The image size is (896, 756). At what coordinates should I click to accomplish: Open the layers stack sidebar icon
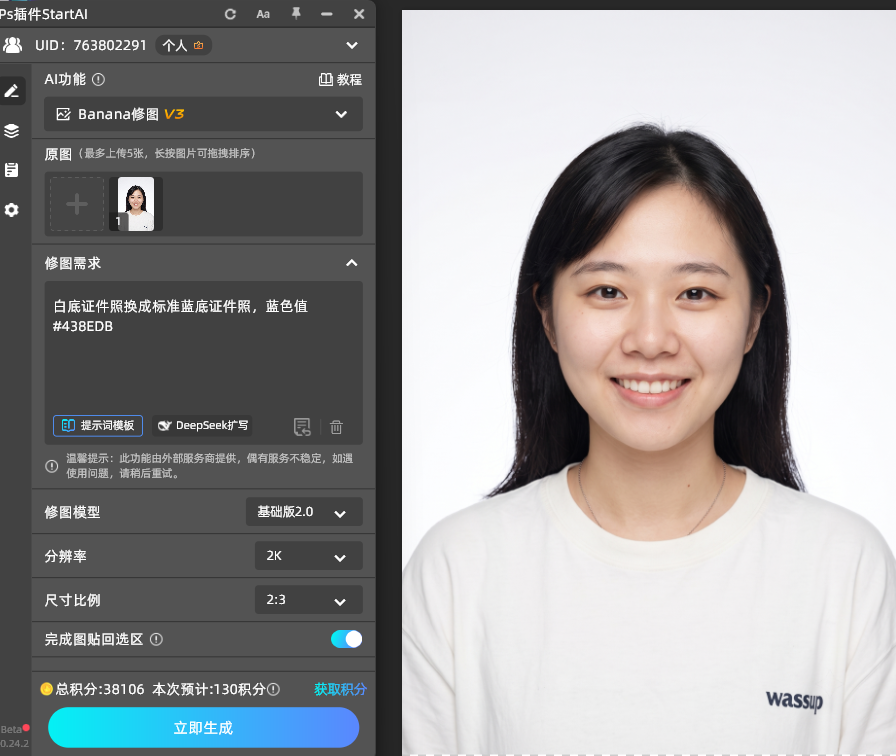11,131
